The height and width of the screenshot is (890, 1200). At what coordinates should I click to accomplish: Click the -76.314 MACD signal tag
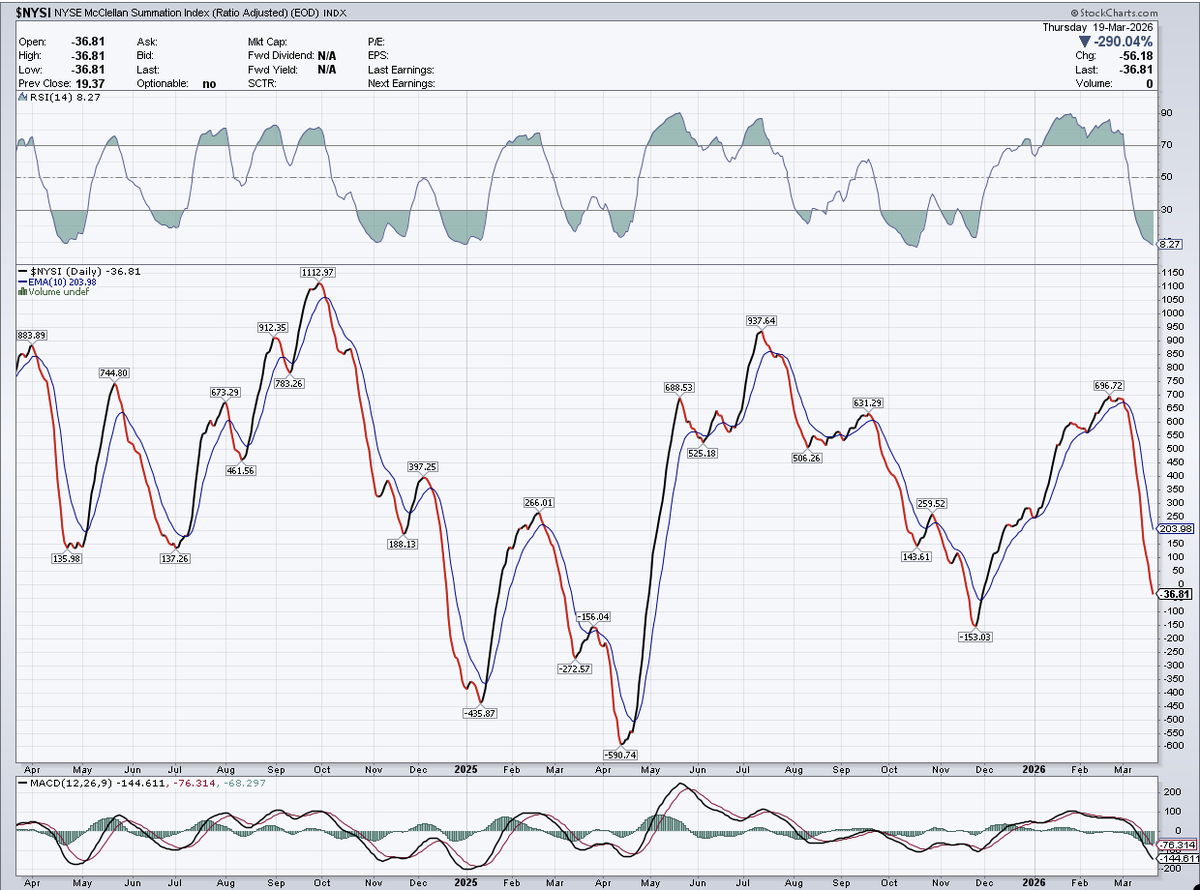(1175, 845)
